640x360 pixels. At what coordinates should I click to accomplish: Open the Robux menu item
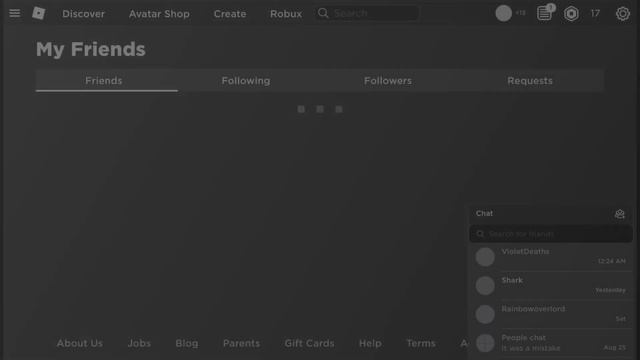pos(286,14)
